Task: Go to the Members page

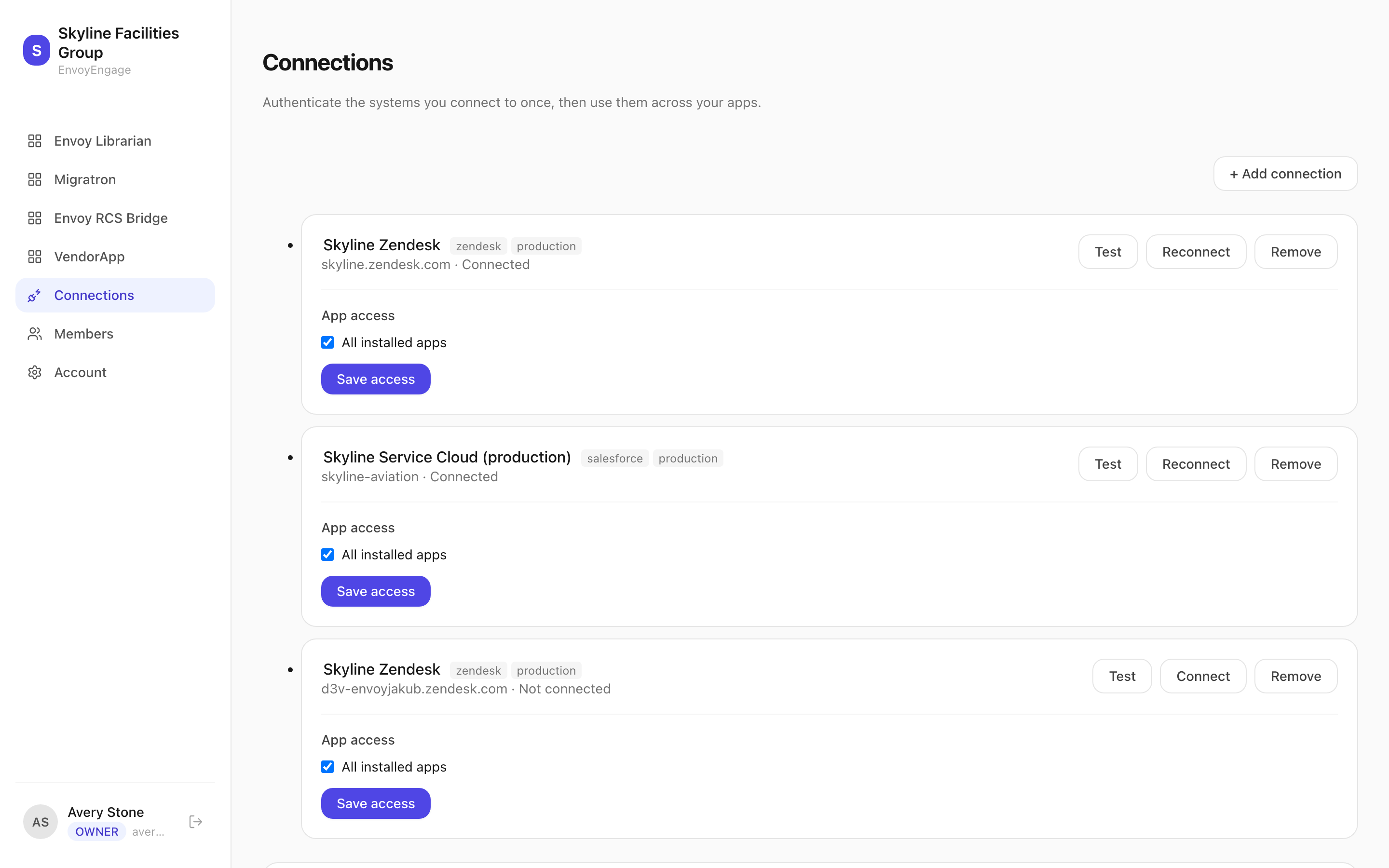Action: 115,334
